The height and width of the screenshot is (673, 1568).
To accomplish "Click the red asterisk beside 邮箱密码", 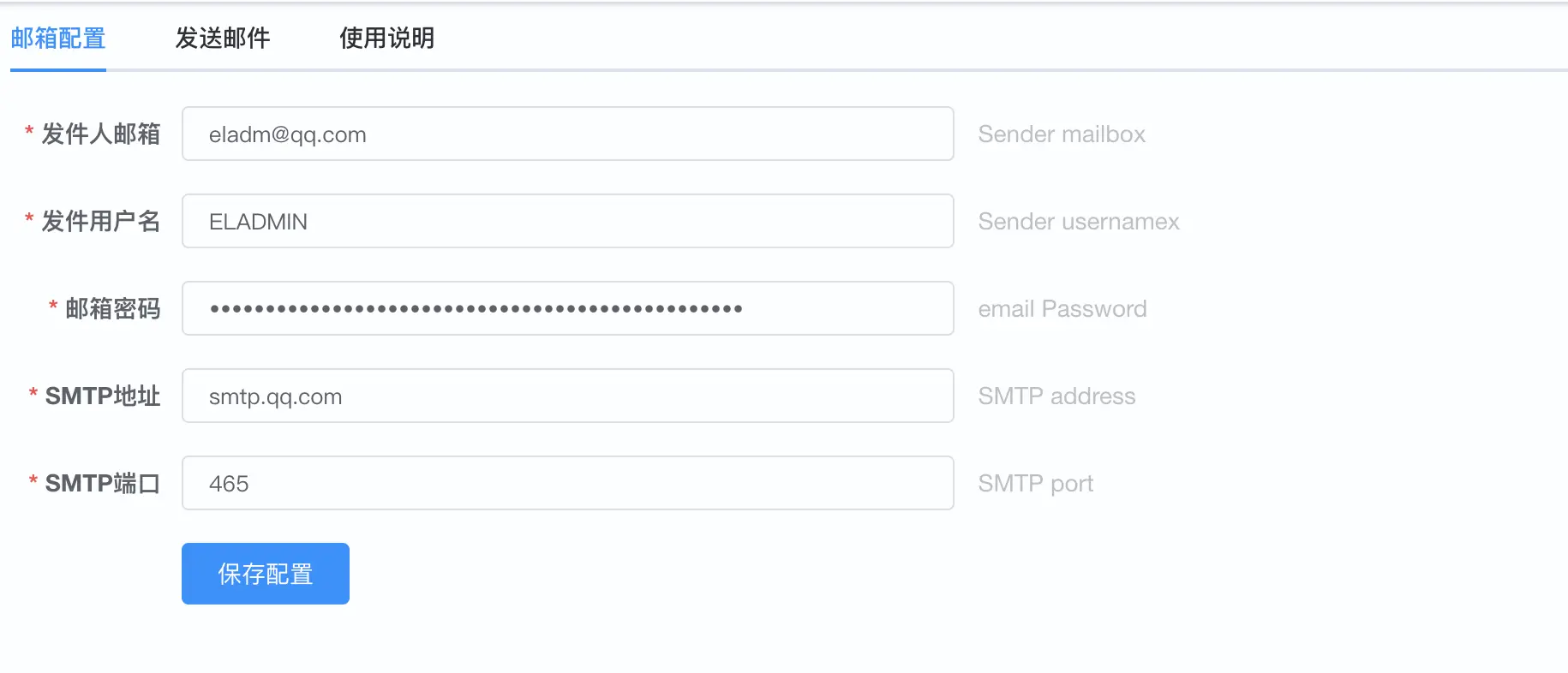I will pos(53,306).
